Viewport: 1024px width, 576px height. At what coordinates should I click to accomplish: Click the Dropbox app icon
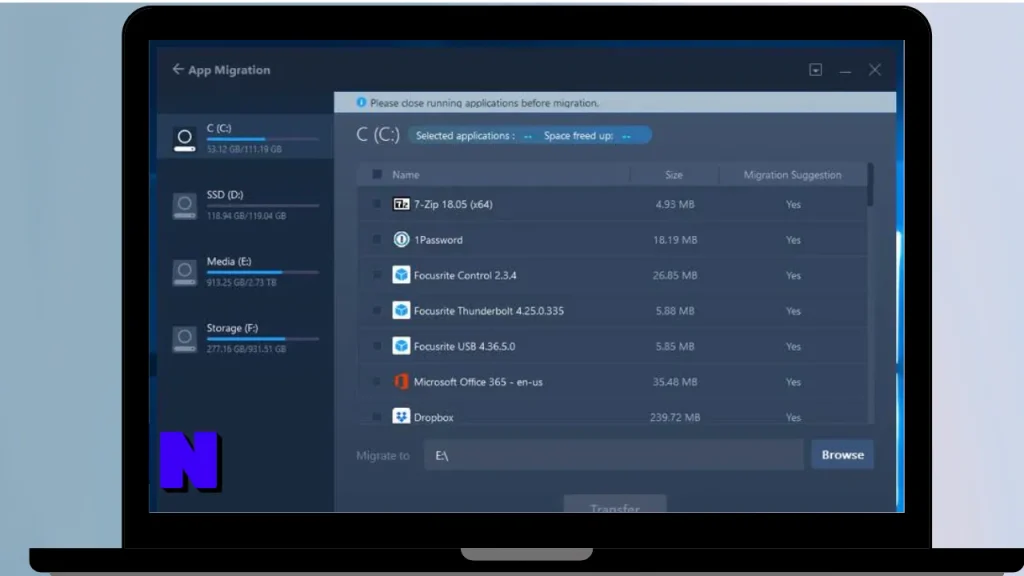[x=401, y=416]
